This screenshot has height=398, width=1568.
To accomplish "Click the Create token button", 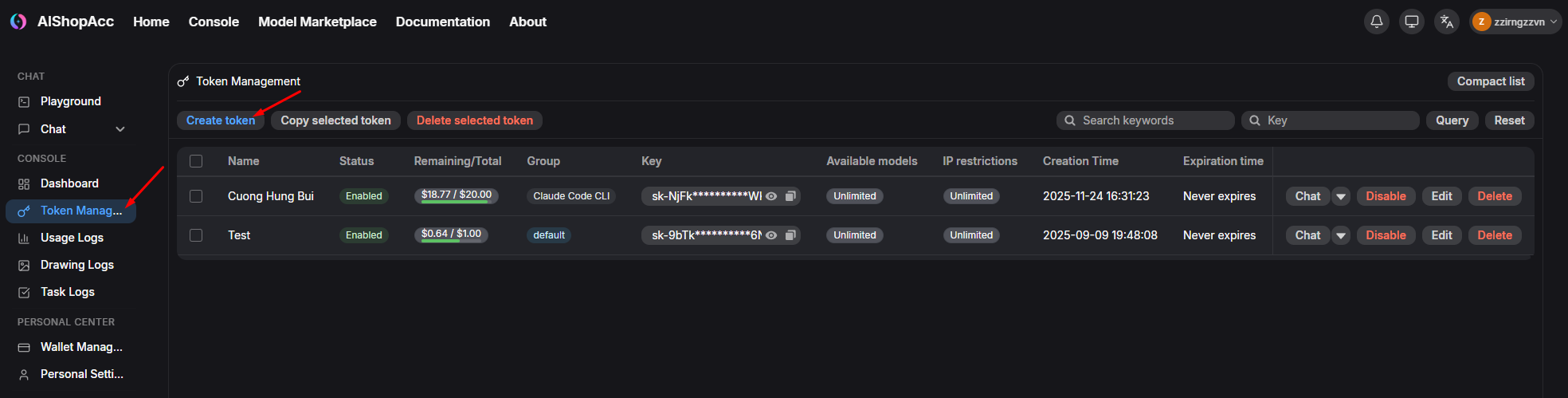I will coord(221,120).
